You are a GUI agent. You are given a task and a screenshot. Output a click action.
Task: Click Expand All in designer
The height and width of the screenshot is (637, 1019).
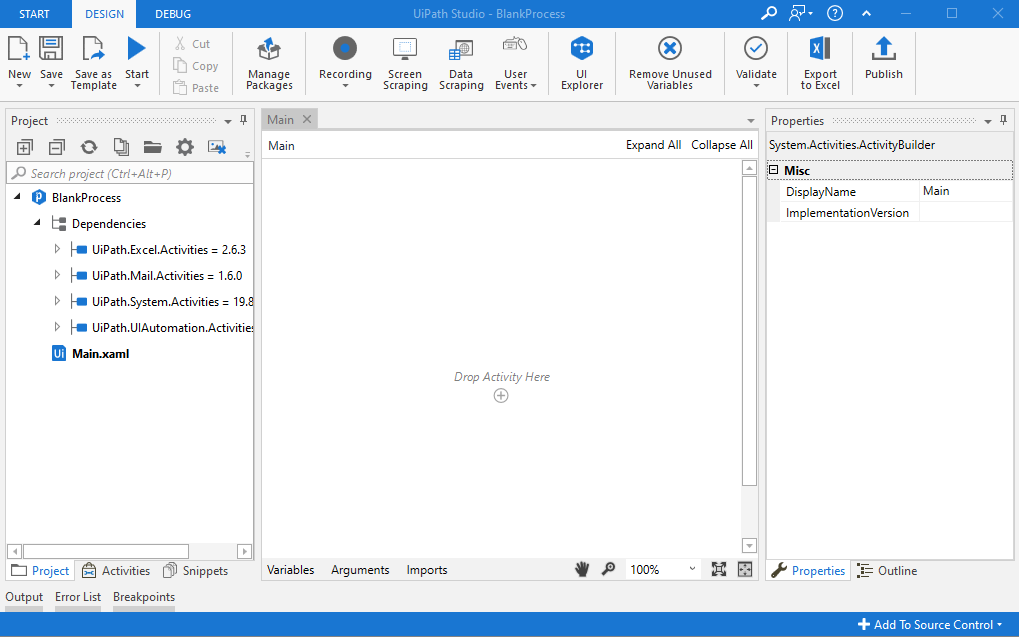pyautogui.click(x=653, y=145)
